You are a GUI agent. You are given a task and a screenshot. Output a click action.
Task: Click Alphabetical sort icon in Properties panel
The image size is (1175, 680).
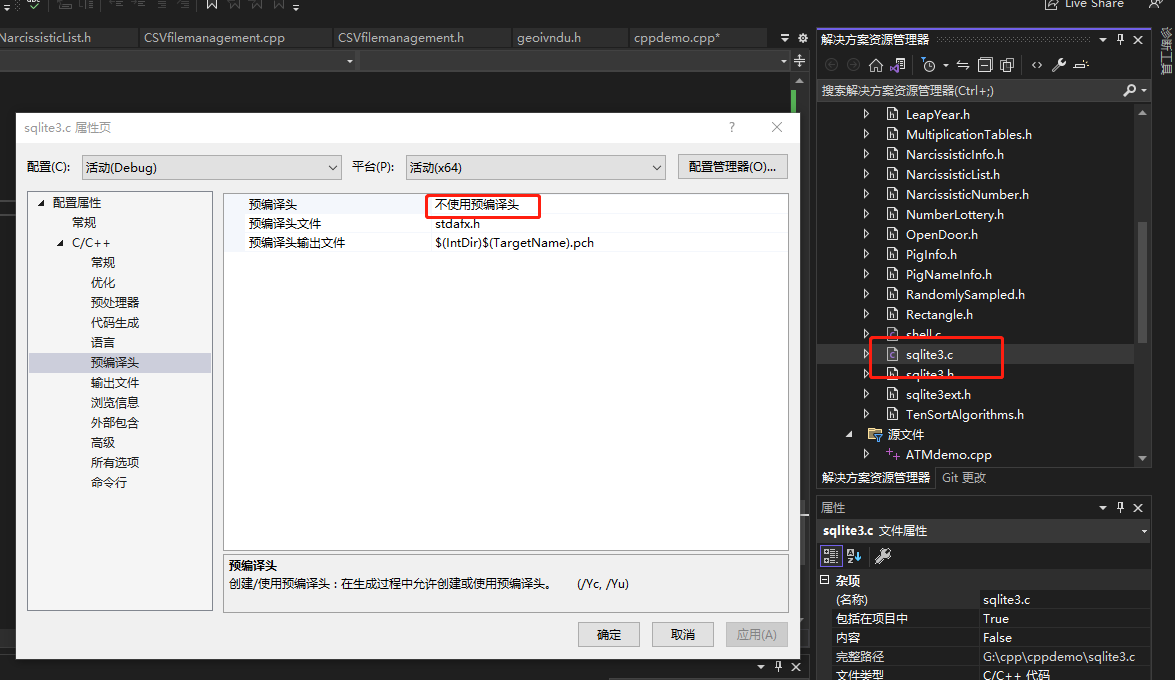(x=854, y=556)
